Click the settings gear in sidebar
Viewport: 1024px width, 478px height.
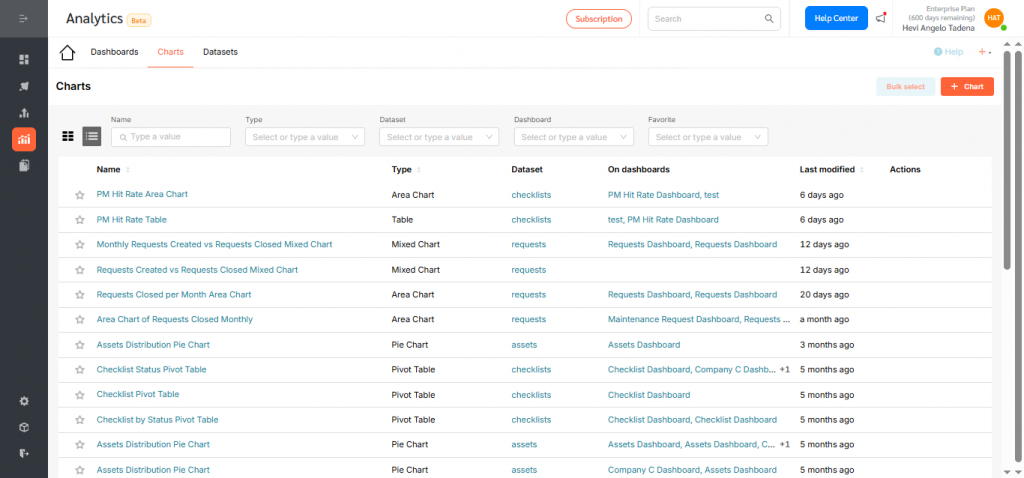24,401
